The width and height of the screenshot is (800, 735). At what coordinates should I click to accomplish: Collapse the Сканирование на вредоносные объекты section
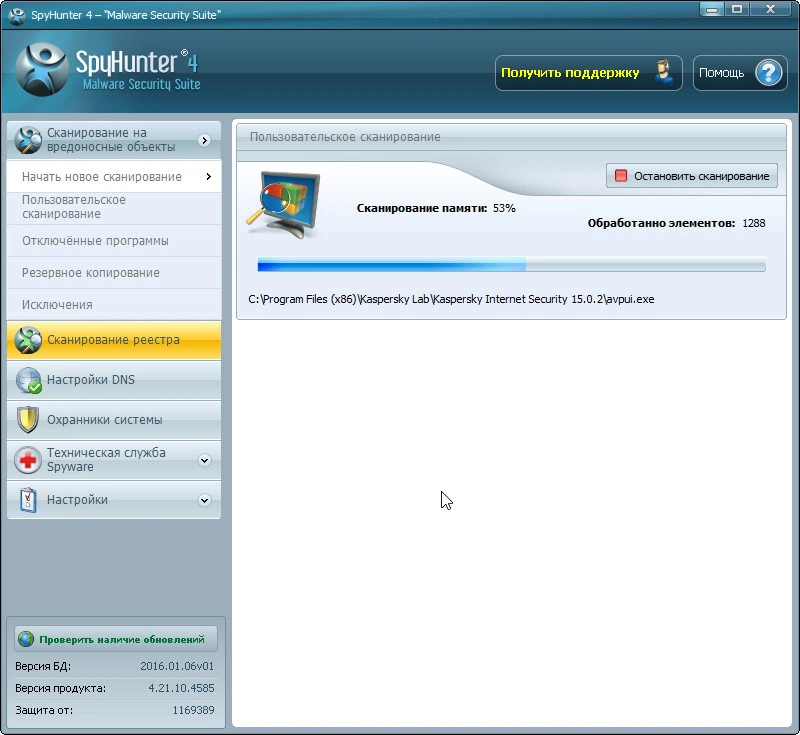pos(204,140)
